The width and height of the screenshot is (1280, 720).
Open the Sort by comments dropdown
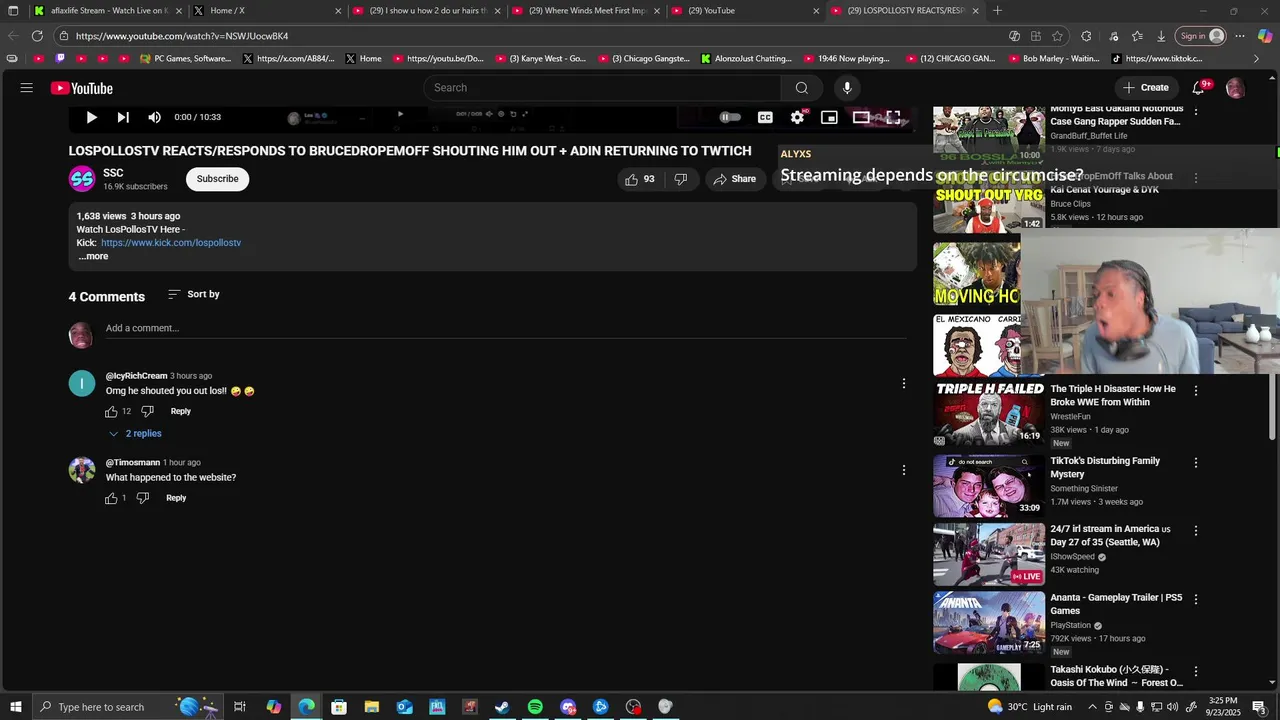194,295
